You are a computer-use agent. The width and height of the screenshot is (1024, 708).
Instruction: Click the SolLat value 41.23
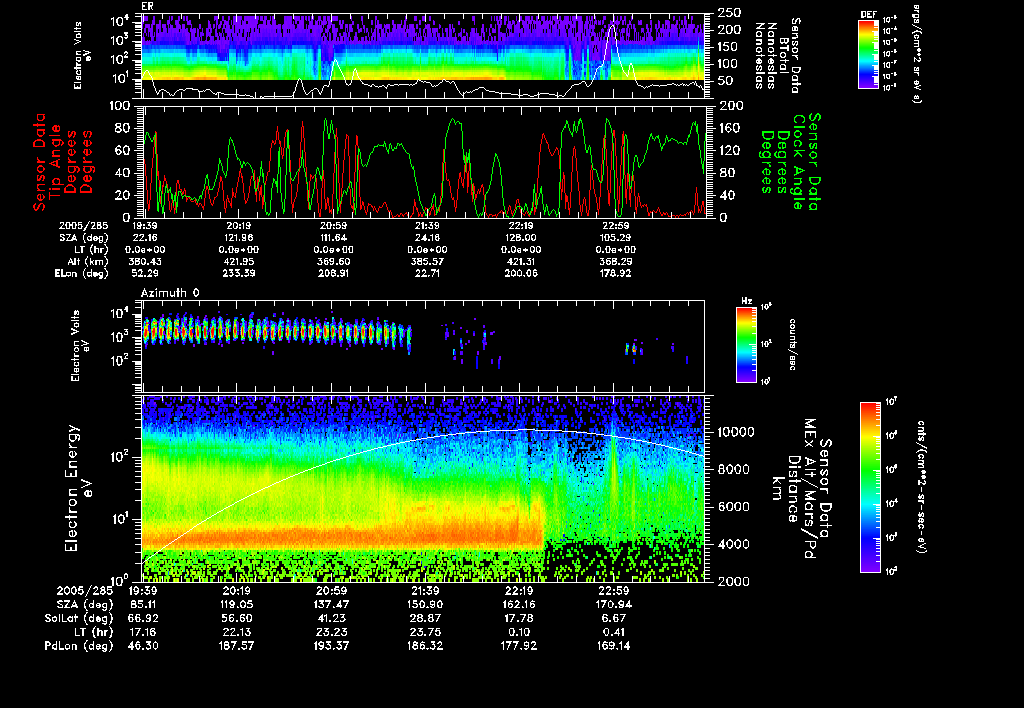[331, 618]
